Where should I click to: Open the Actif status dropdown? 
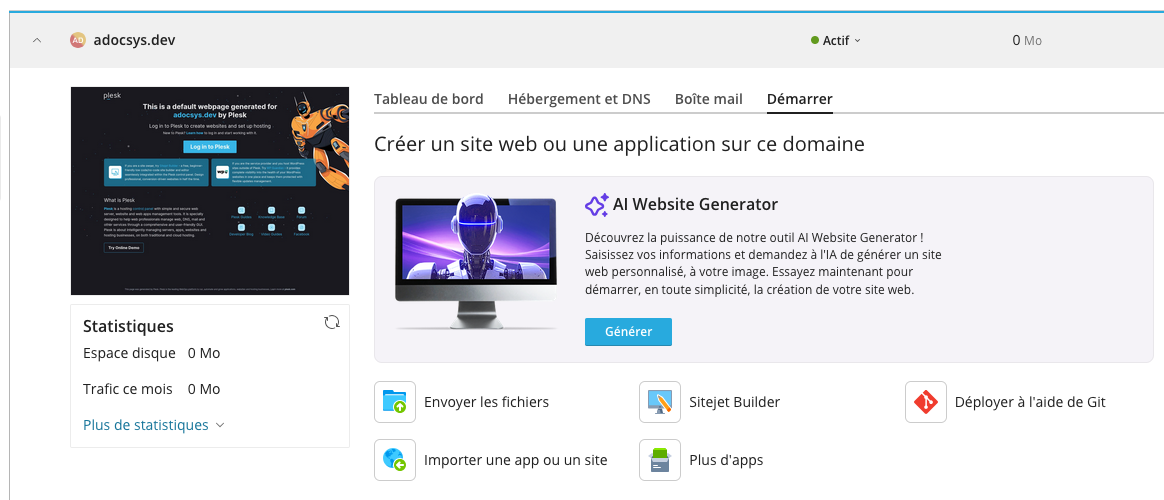coord(836,41)
